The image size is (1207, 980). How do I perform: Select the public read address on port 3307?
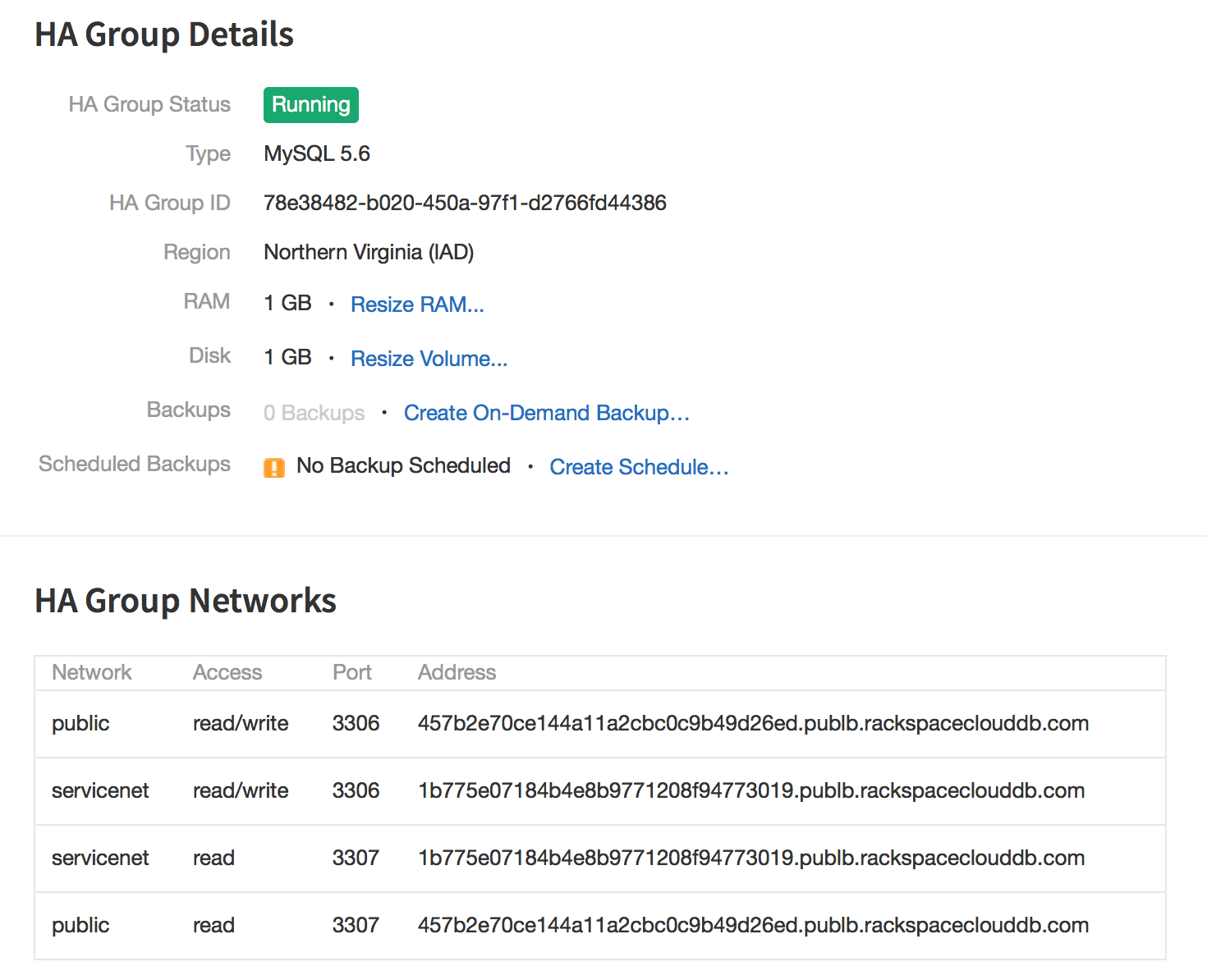click(753, 925)
